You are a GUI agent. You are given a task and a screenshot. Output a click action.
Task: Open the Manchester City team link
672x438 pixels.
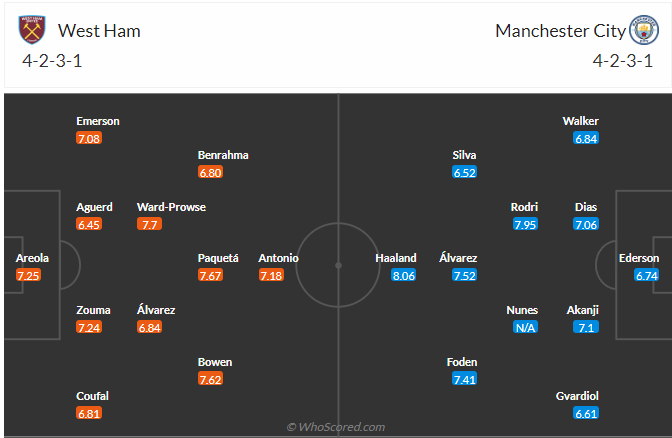point(560,31)
